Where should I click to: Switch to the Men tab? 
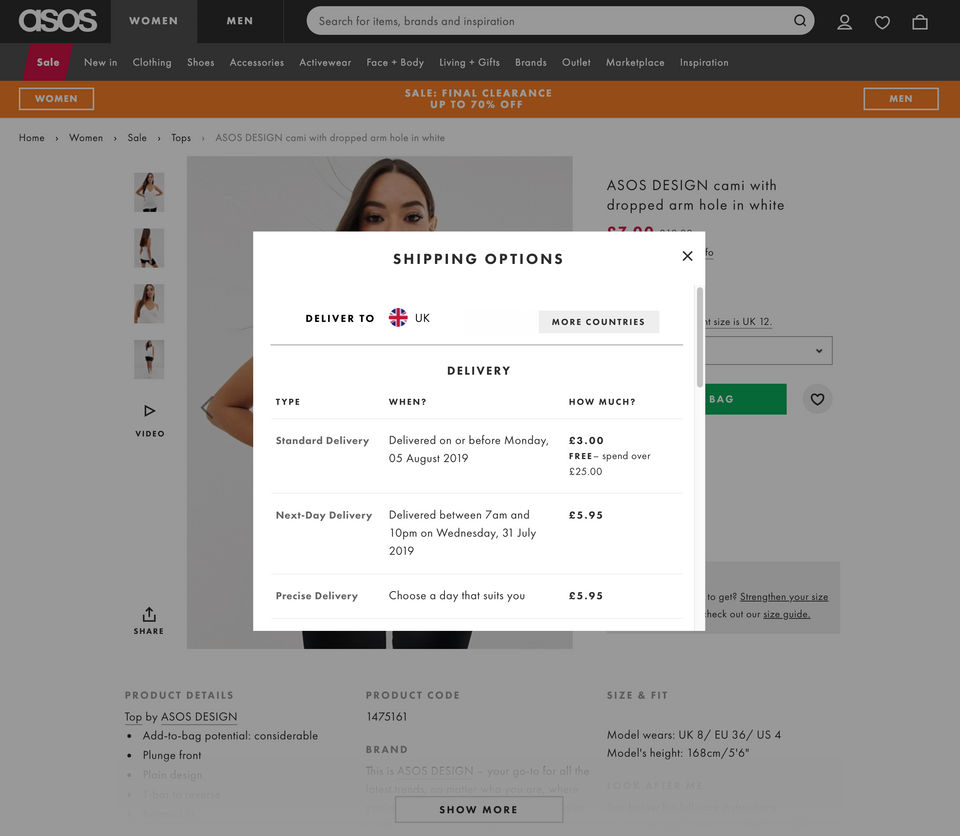coord(240,21)
